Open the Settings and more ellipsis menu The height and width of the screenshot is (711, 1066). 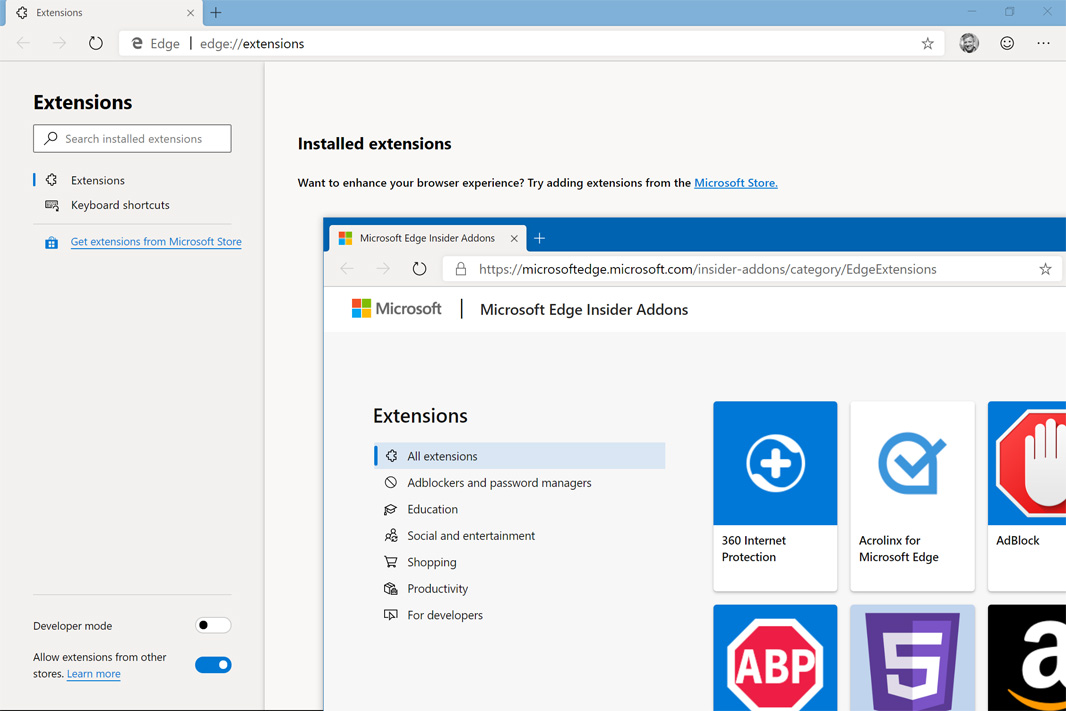(x=1043, y=43)
